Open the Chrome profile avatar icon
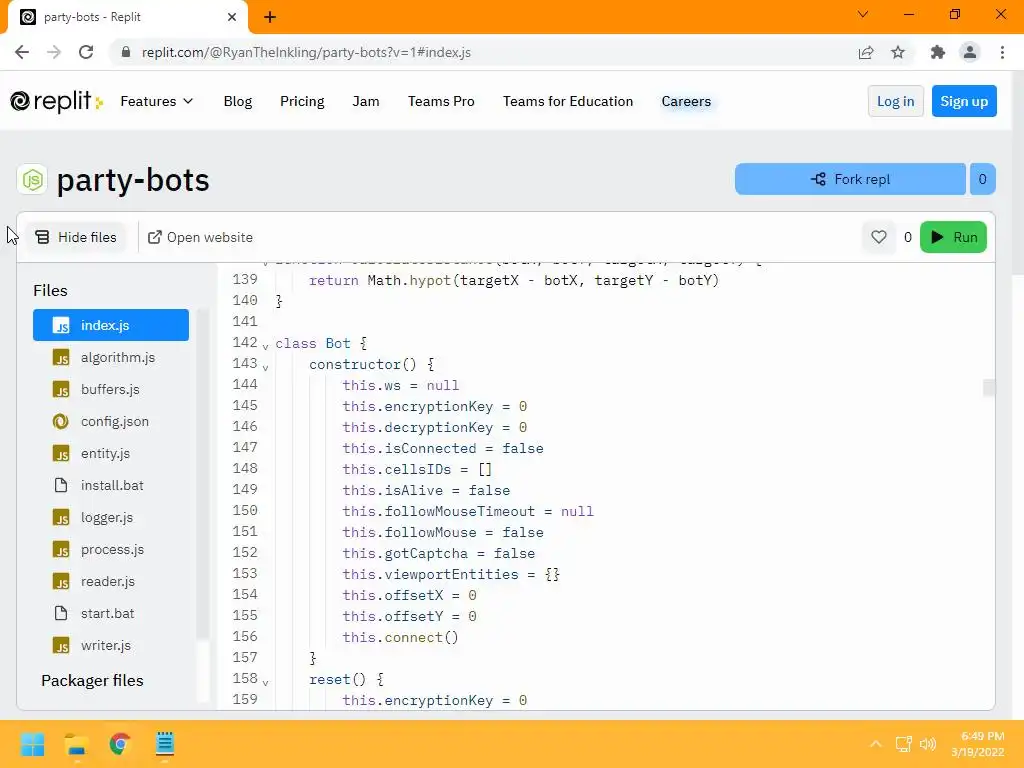Screen dimensions: 1024x768 click(x=970, y=52)
